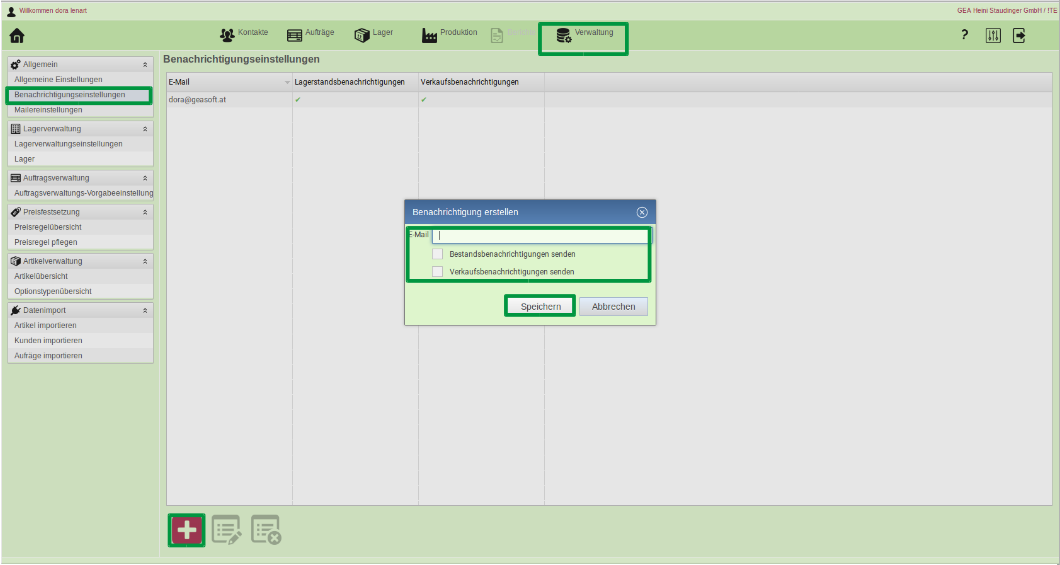This screenshot has width=1060, height=565.
Task: Open the E-Mail column header dropdown arrow
Action: tap(287, 82)
